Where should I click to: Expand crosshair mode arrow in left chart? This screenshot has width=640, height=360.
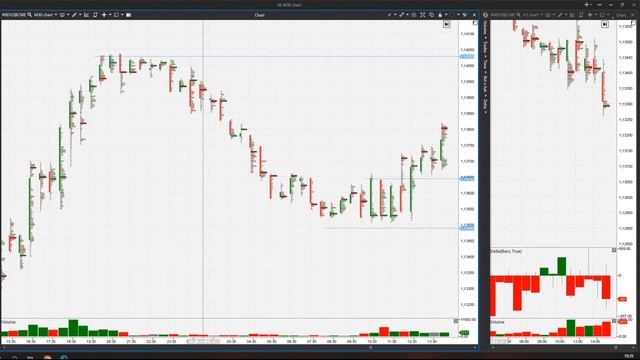tap(110, 15)
